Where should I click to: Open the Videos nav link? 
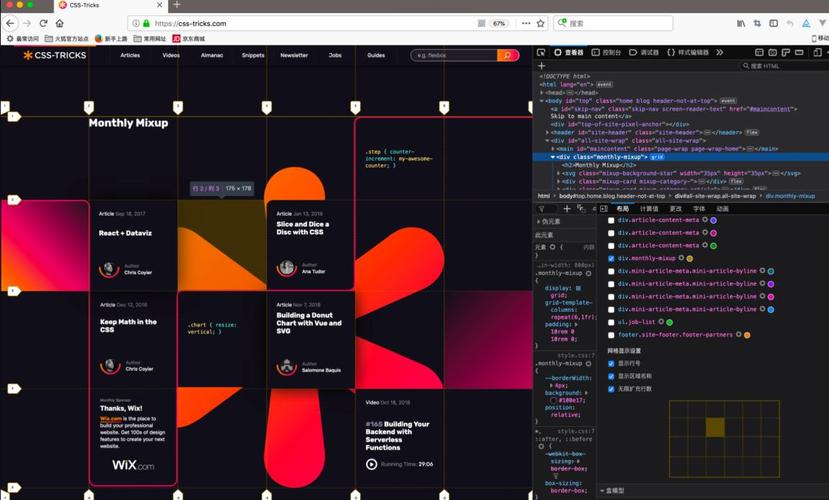coord(171,55)
